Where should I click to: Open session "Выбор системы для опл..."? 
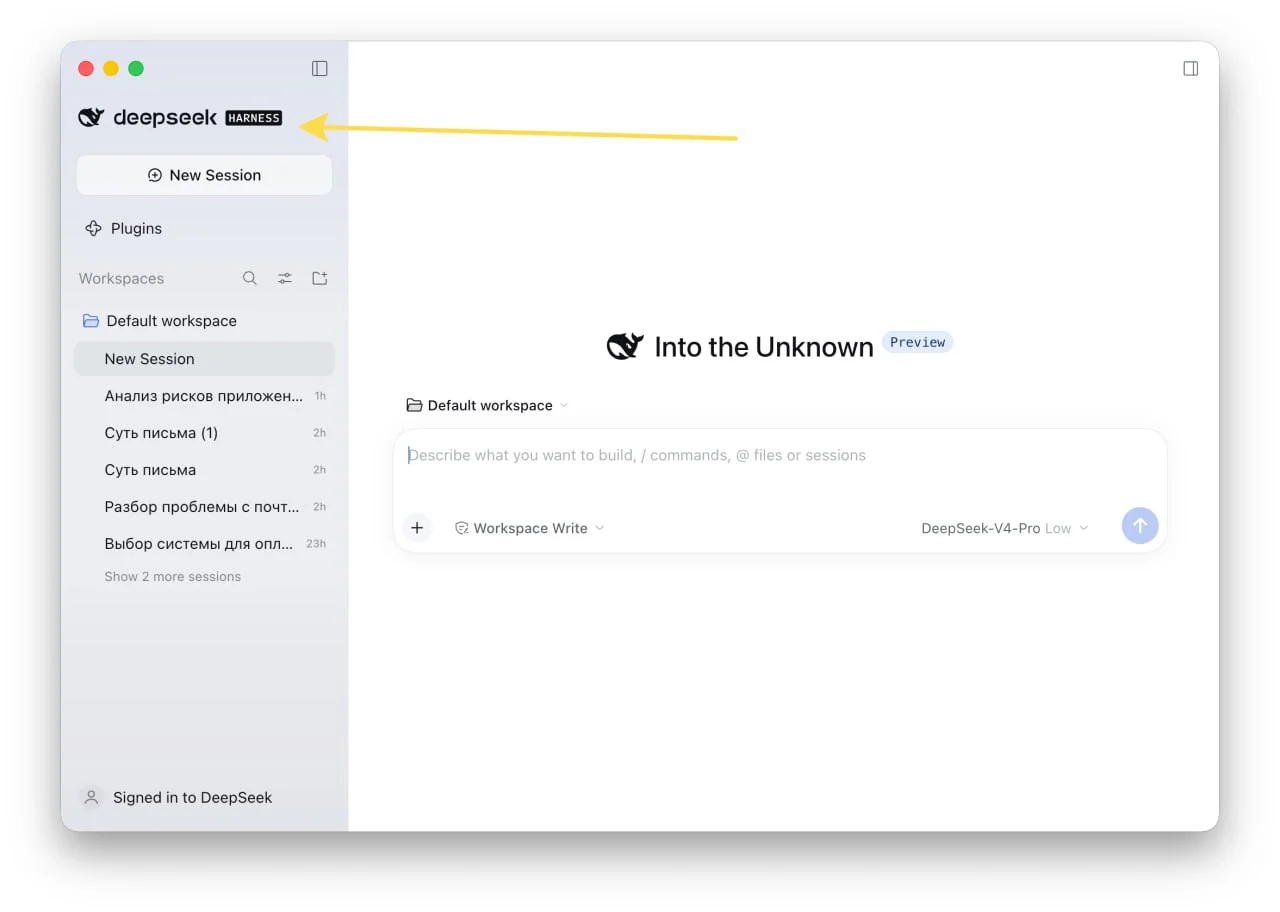tap(204, 544)
